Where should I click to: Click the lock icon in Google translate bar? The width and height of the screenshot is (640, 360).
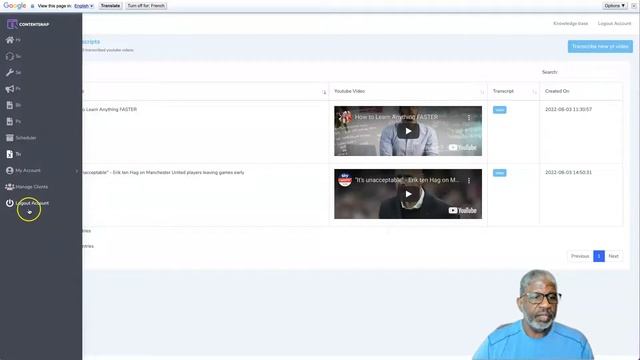pyautogui.click(x=32, y=6)
